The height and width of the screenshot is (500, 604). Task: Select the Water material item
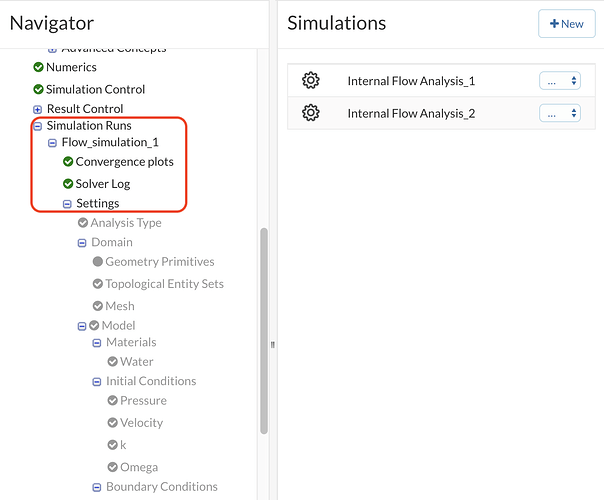[137, 362]
